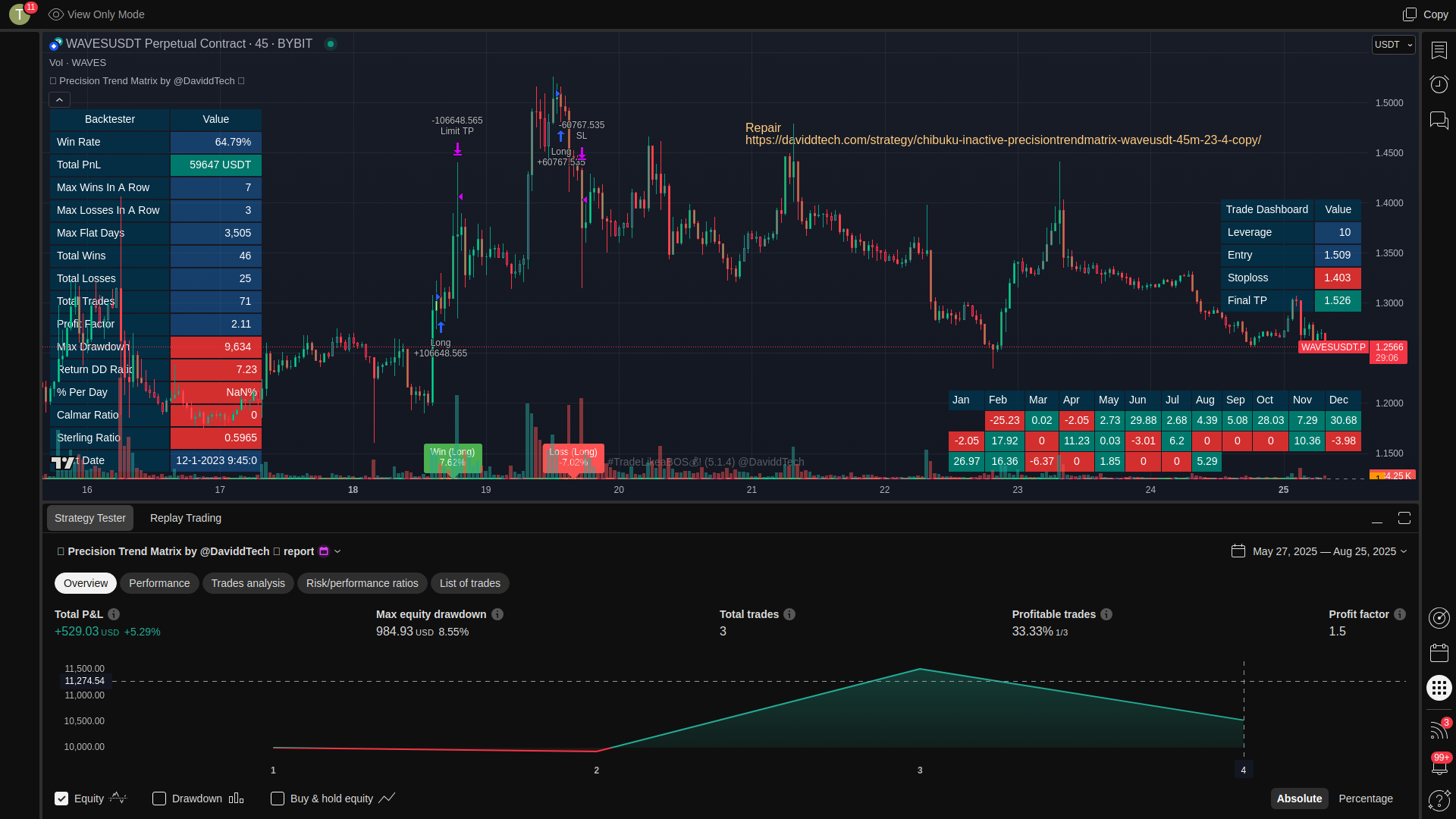Image resolution: width=1456 pixels, height=819 pixels.
Task: Enable Buy & hold equity checkbox
Action: [278, 799]
